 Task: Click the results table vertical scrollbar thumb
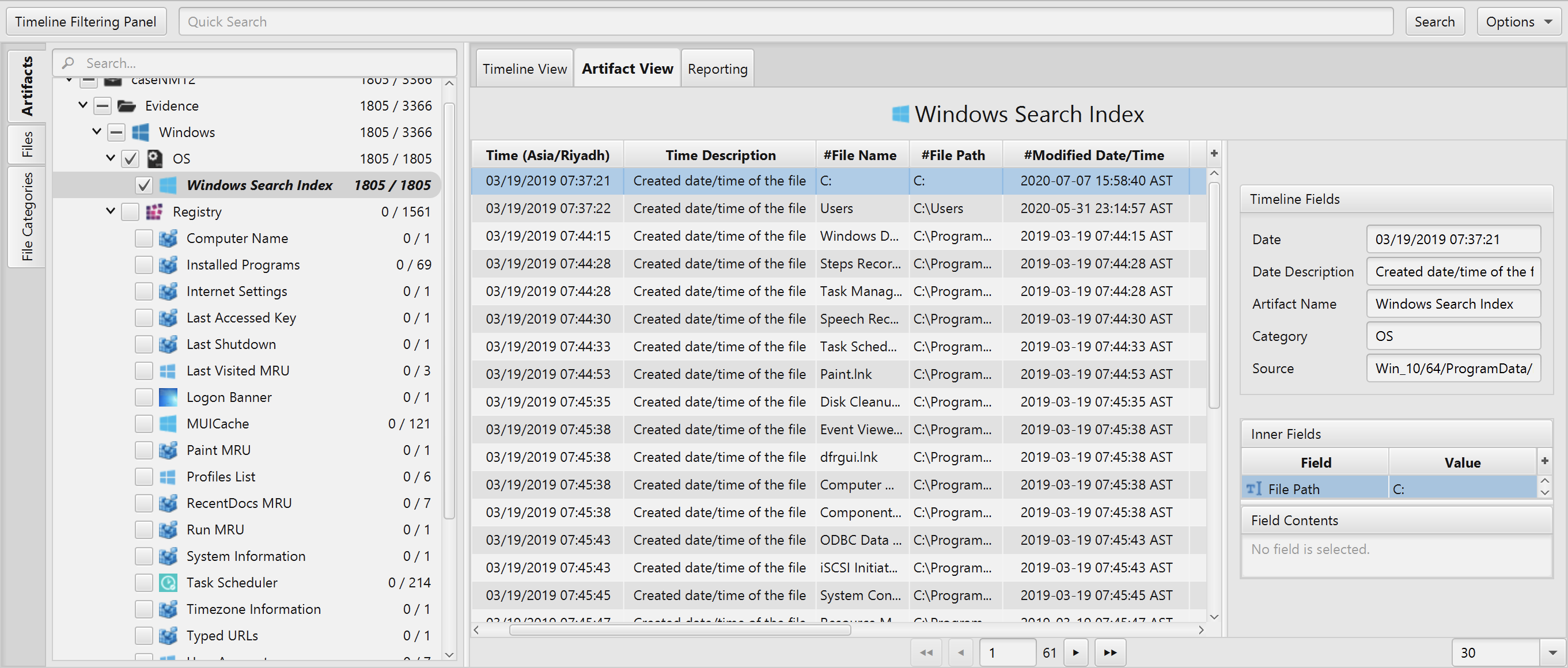1214,295
